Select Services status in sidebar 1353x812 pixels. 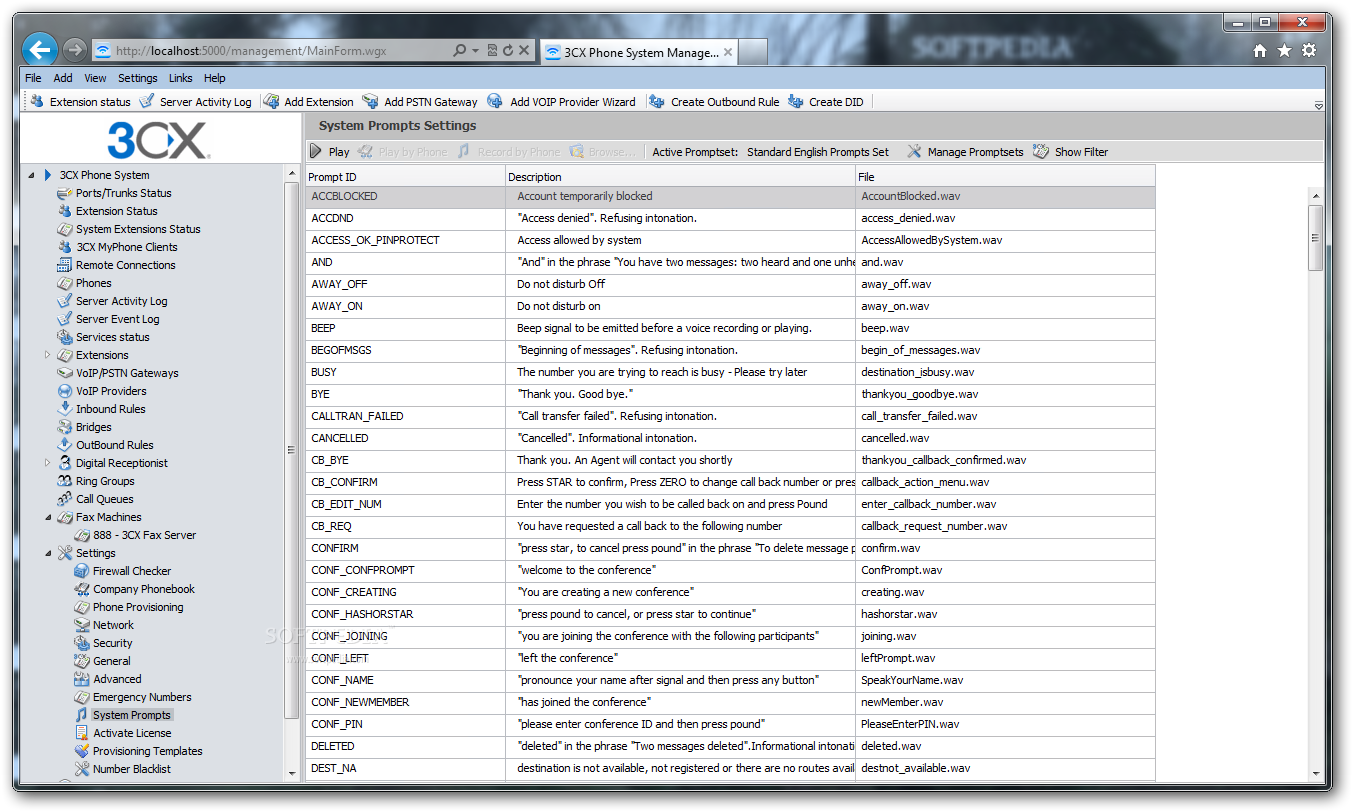(112, 337)
